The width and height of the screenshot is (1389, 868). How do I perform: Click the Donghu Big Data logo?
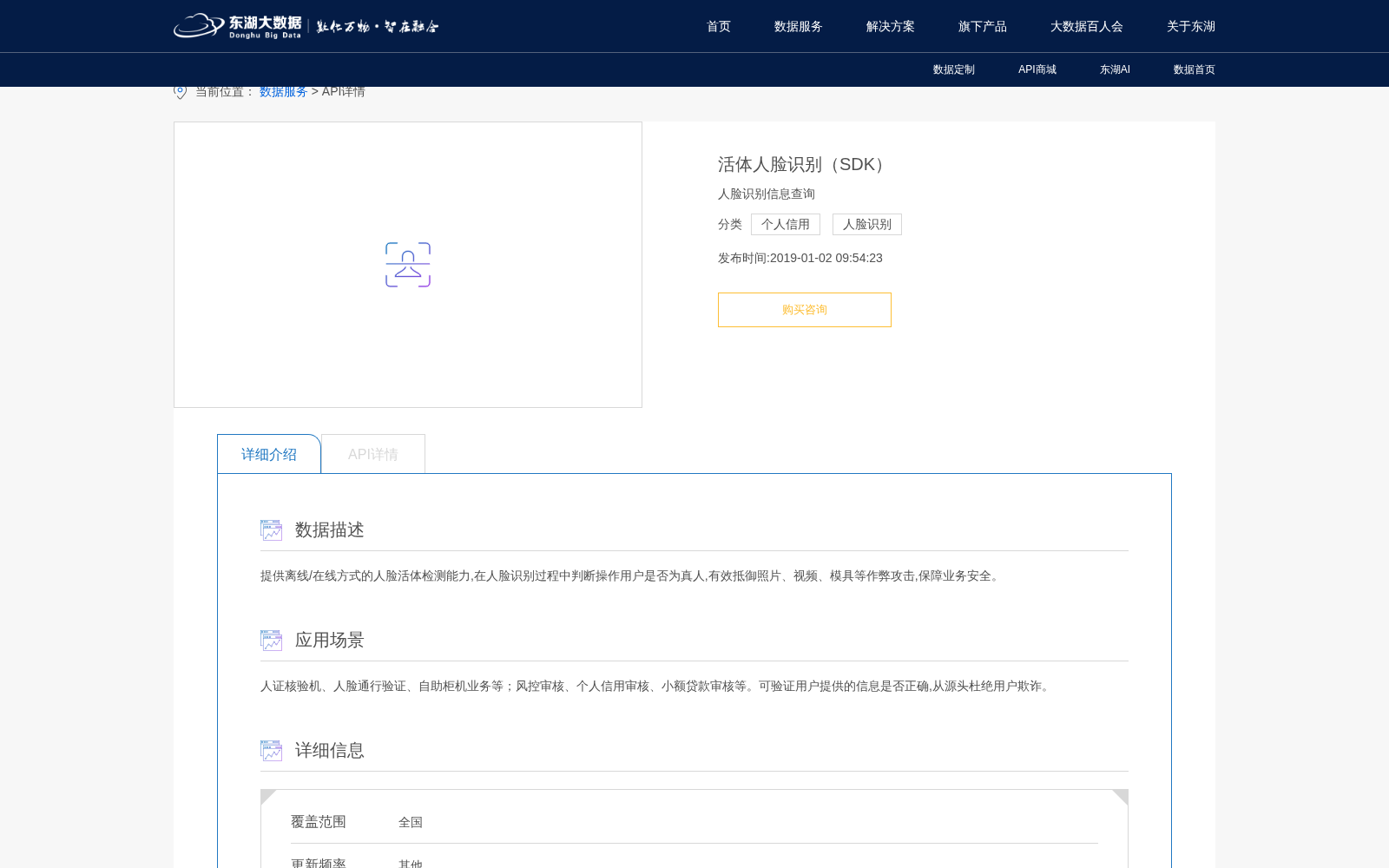pos(306,26)
